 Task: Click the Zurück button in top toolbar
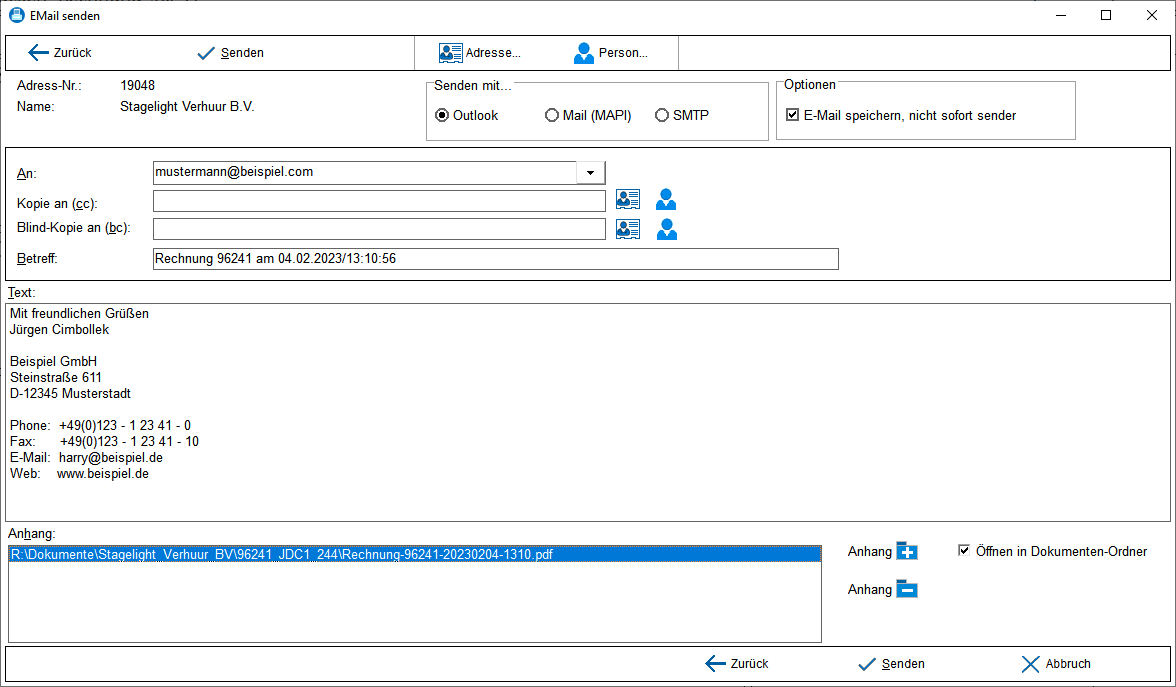(x=59, y=52)
